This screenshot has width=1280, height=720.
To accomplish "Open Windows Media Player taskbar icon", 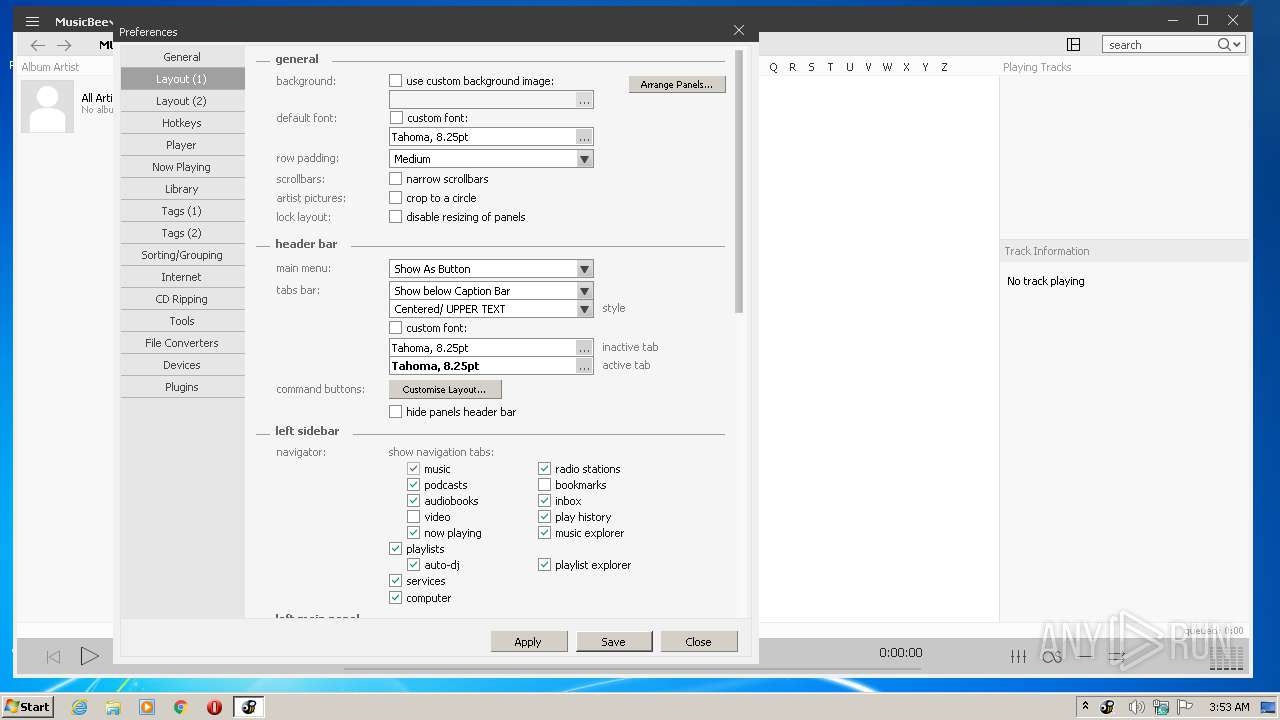I will click(147, 707).
